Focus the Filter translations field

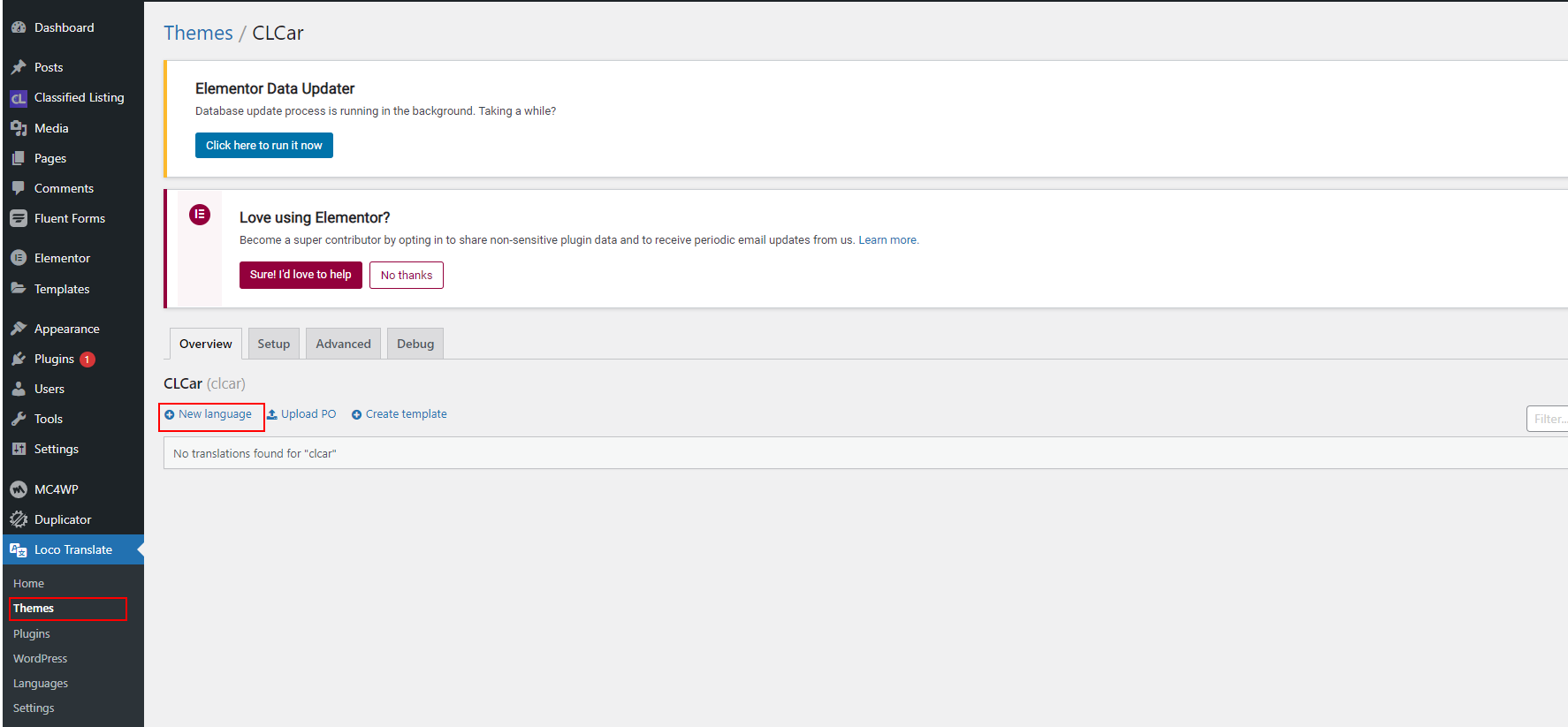(x=1547, y=419)
